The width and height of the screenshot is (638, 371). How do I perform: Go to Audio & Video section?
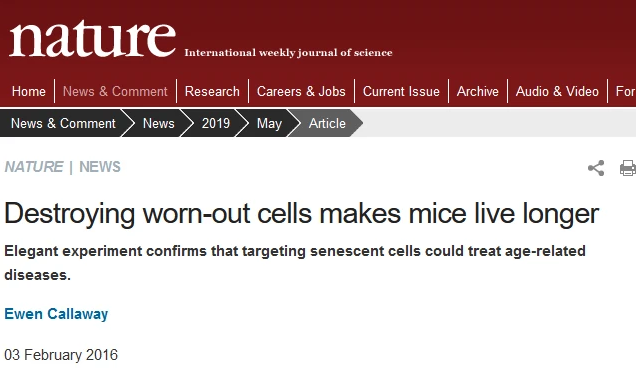pos(557,92)
